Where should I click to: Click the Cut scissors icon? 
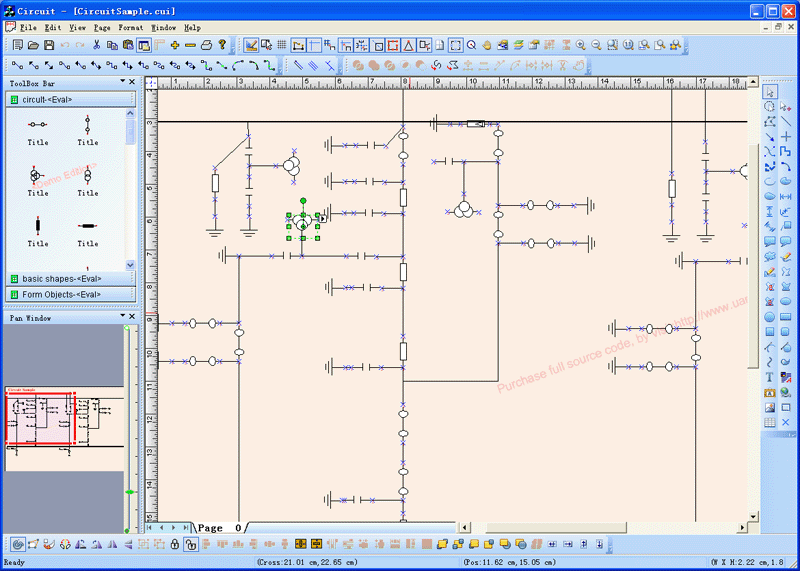point(97,45)
